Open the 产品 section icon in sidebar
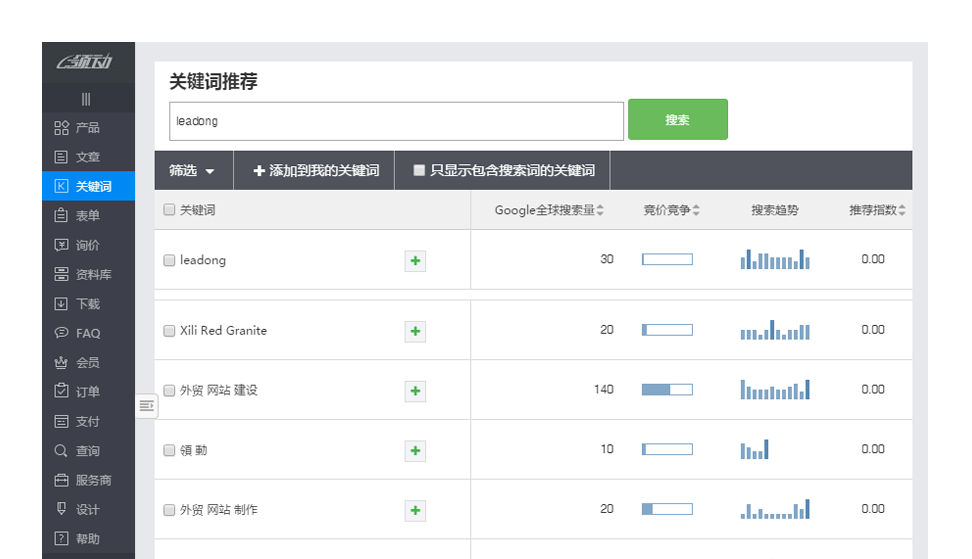The image size is (972, 559). [62, 128]
